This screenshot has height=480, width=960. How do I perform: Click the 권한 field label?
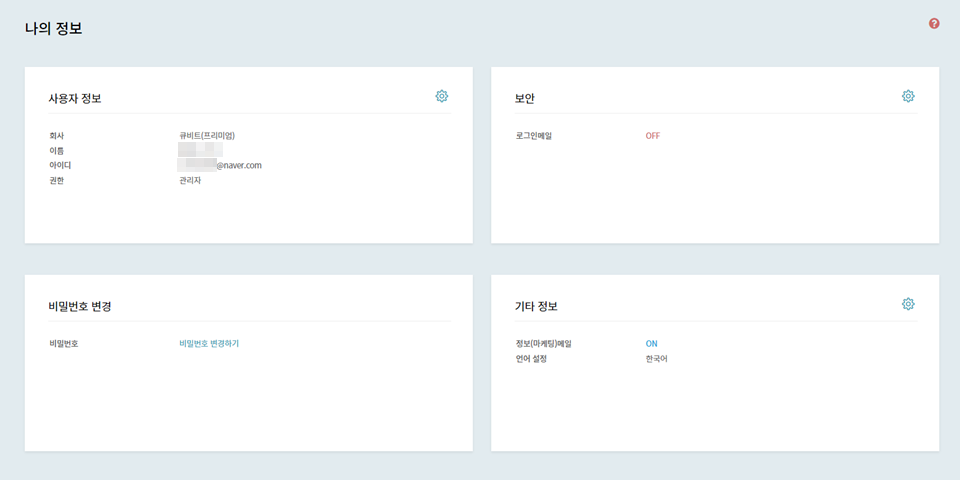click(56, 180)
